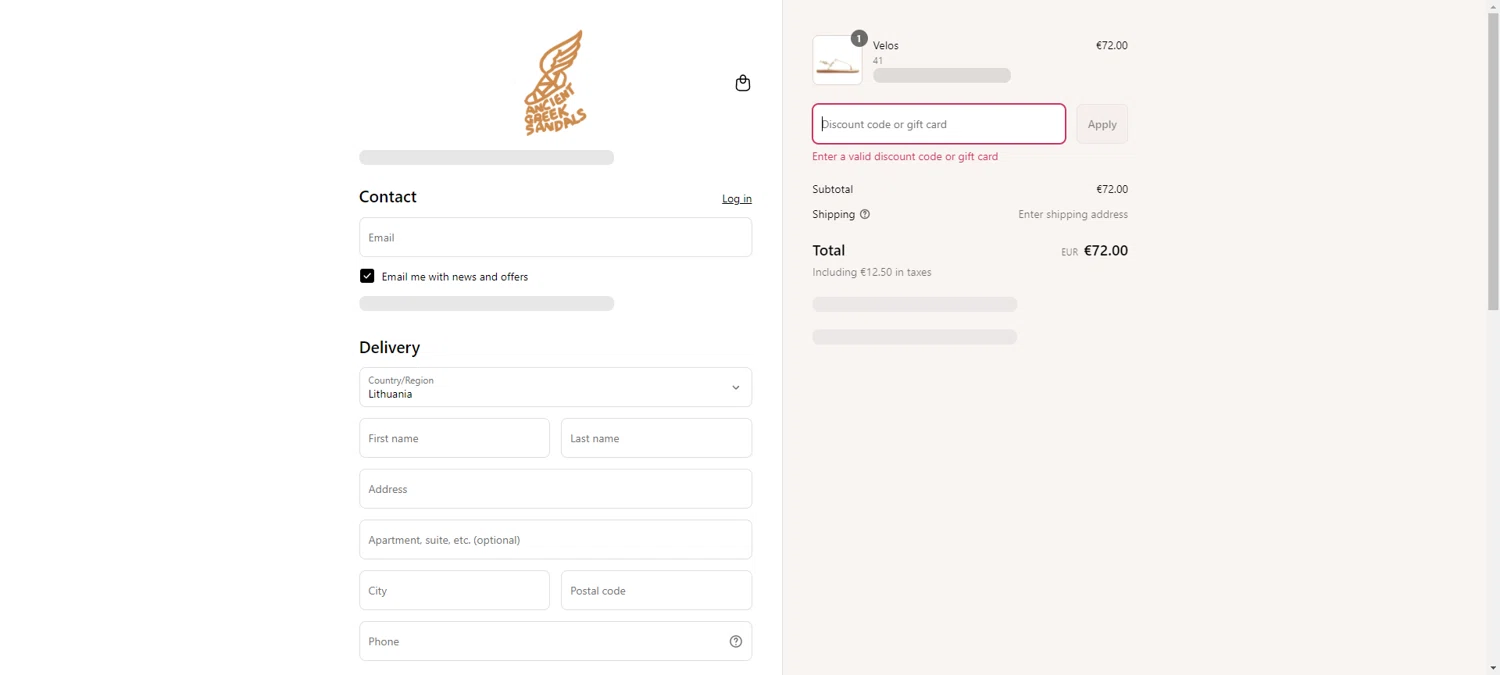Image resolution: width=1500 pixels, height=675 pixels.
Task: Click the Last name field
Action: pyautogui.click(x=656, y=439)
